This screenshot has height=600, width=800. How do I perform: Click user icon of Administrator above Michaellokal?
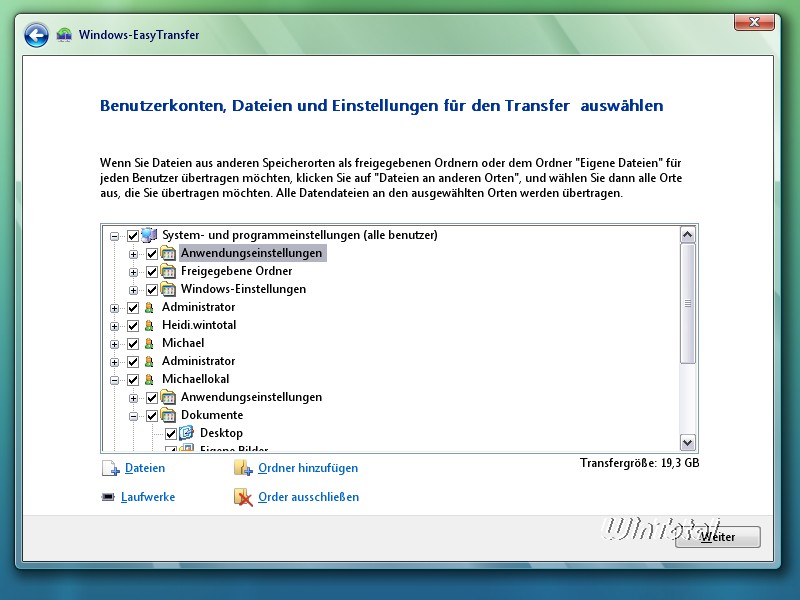[x=149, y=362]
